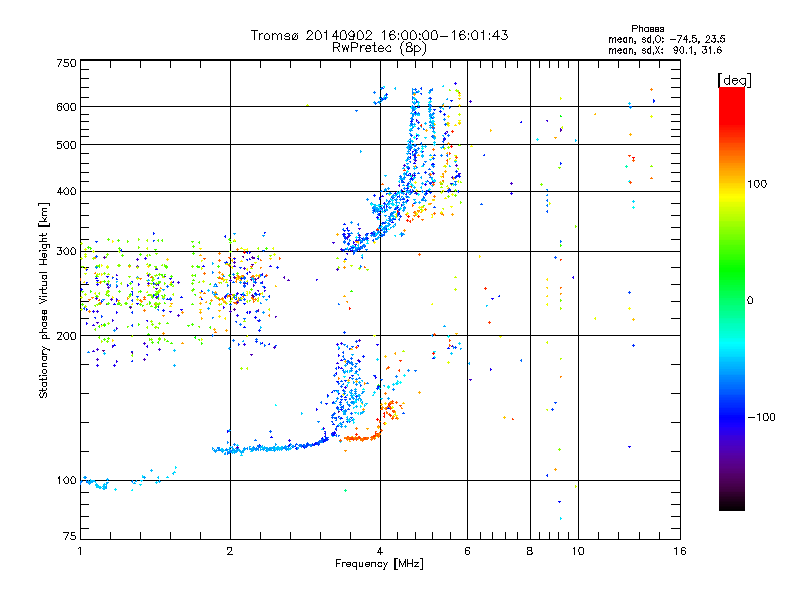800x600 pixels.
Task: Click the y-axis tick label '300'
Action: [x=66, y=251]
